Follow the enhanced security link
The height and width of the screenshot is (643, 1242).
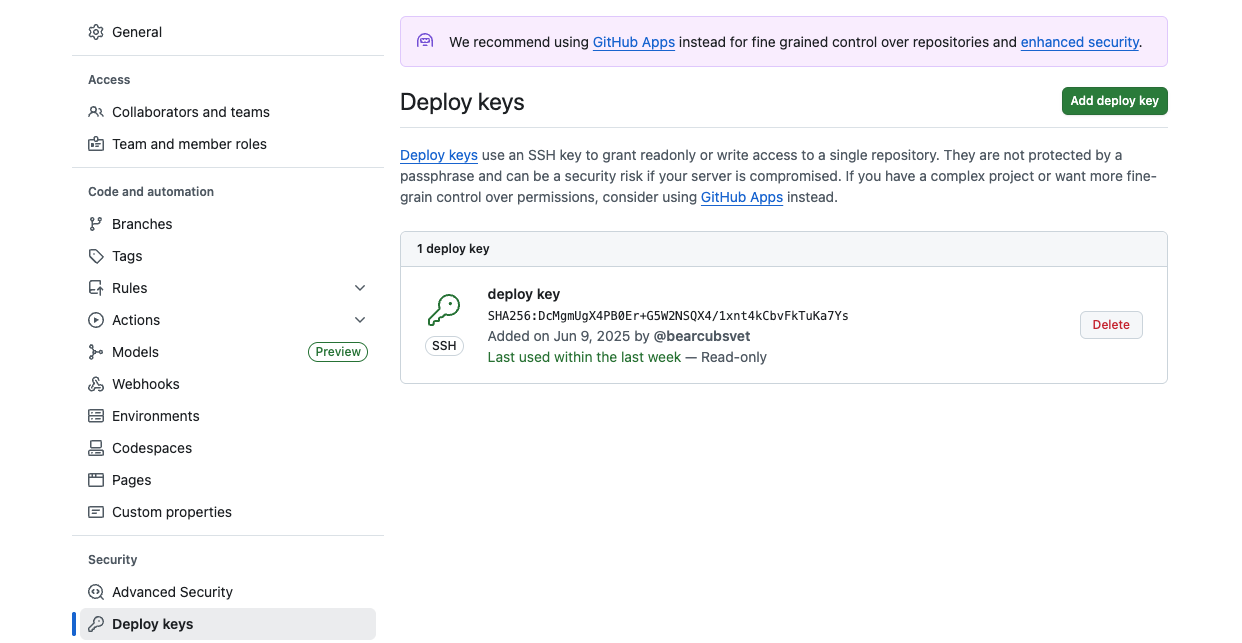click(1079, 42)
